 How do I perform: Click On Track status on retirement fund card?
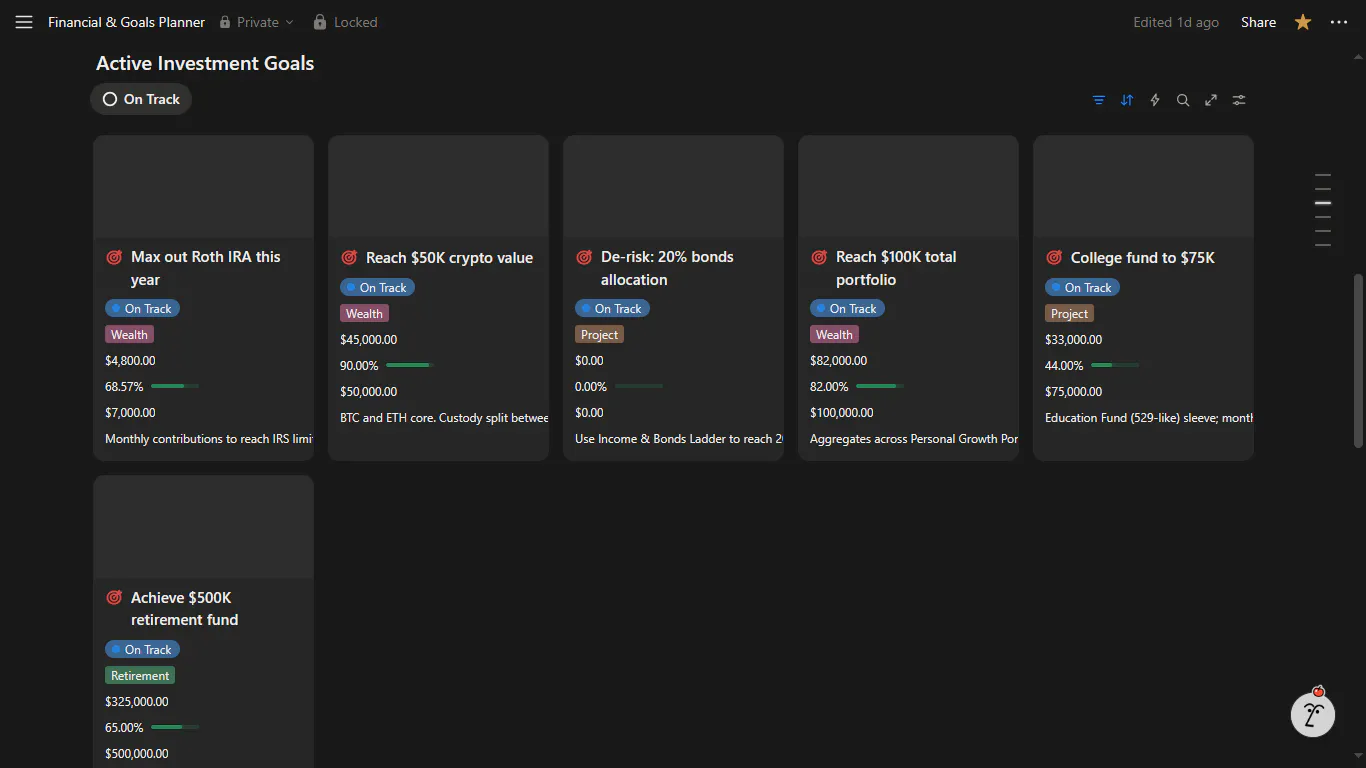(142, 650)
